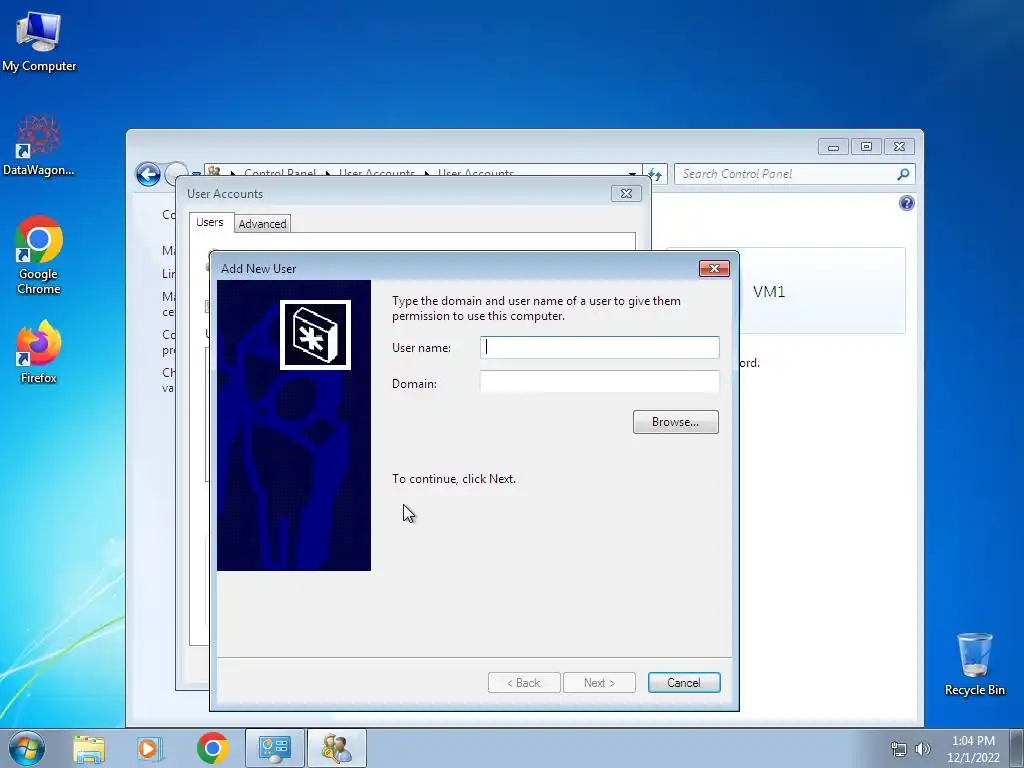1024x768 pixels.
Task: Open Chrome from the taskbar
Action: 213,748
